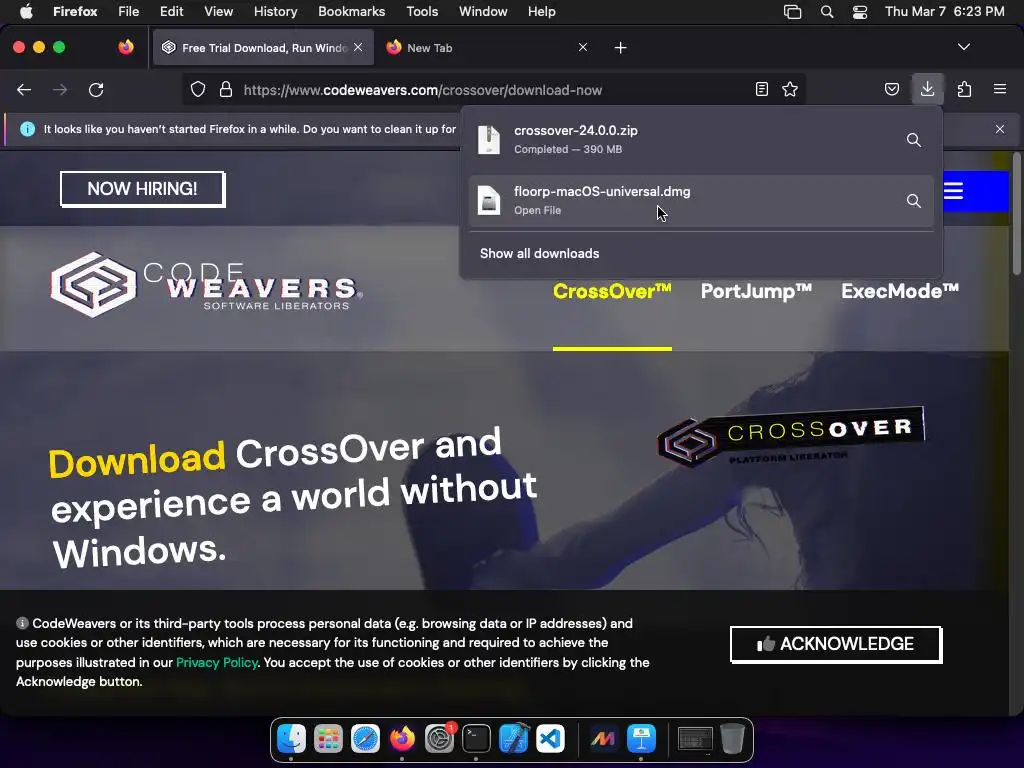Open a new browser tab
The image size is (1024, 768).
point(620,48)
